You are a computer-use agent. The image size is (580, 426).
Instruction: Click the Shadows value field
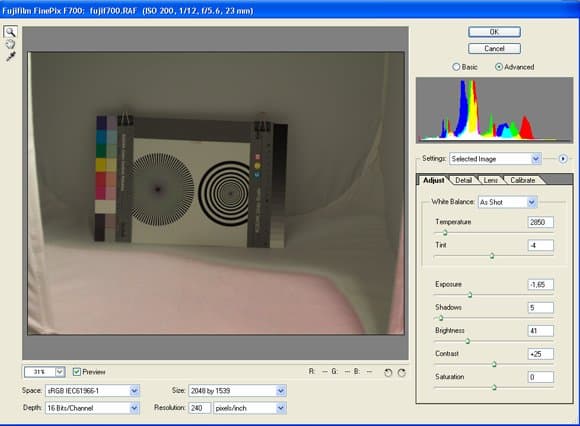point(540,308)
